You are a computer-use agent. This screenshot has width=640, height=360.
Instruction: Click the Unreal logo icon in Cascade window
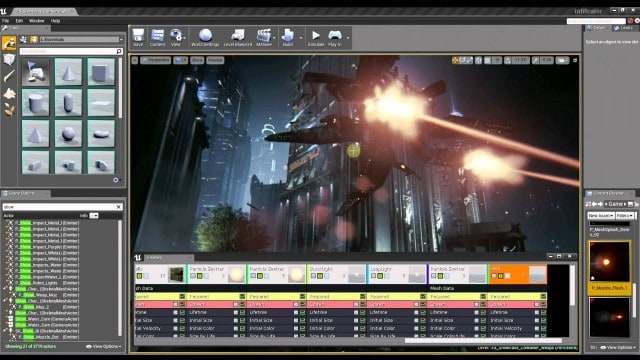tap(138, 258)
